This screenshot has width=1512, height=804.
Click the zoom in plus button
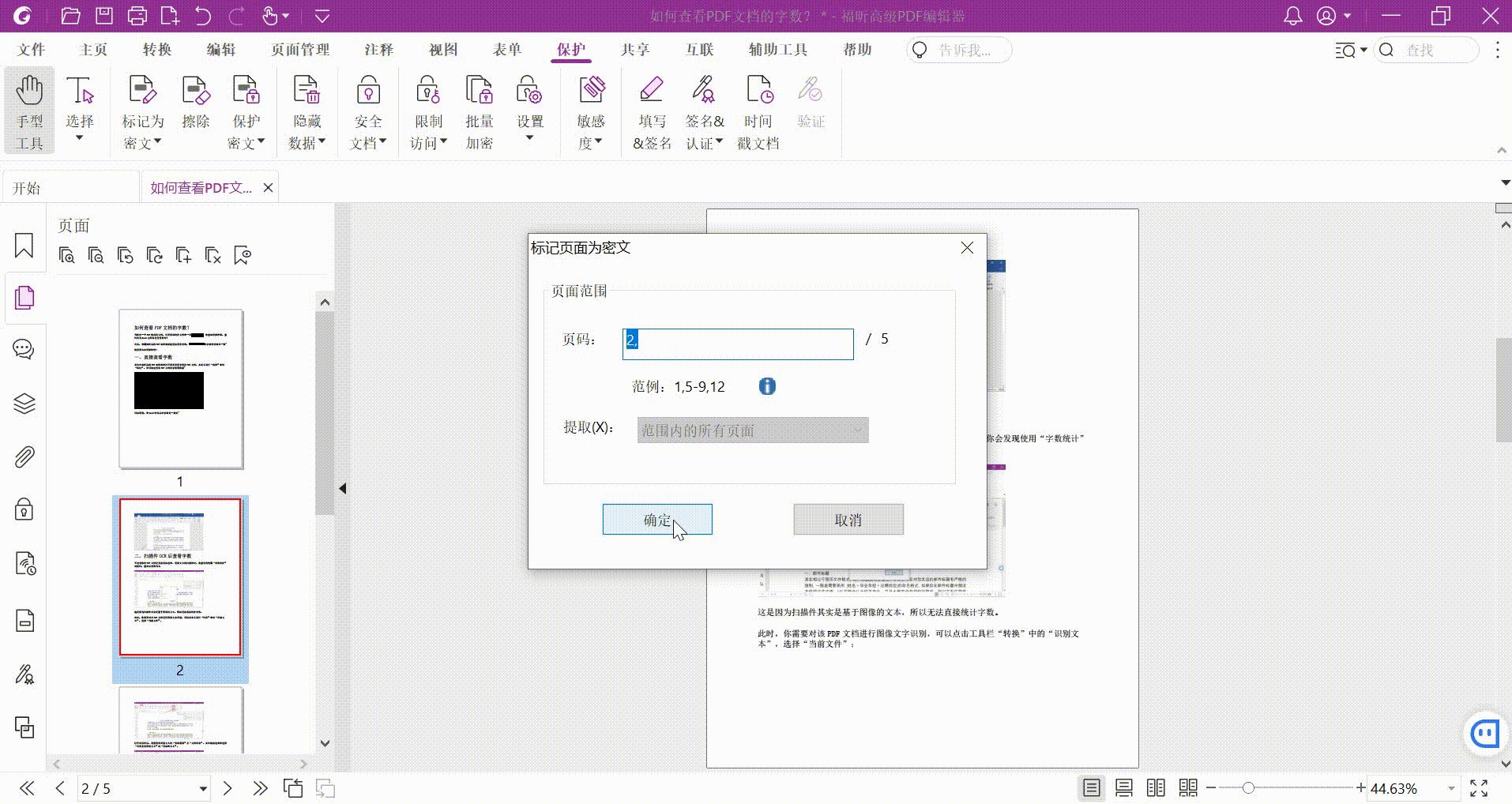pos(1360,787)
